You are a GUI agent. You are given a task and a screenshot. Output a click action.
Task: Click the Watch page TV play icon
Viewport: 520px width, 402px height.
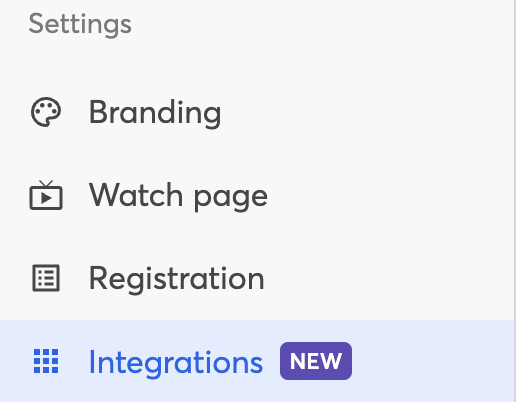coord(46,195)
